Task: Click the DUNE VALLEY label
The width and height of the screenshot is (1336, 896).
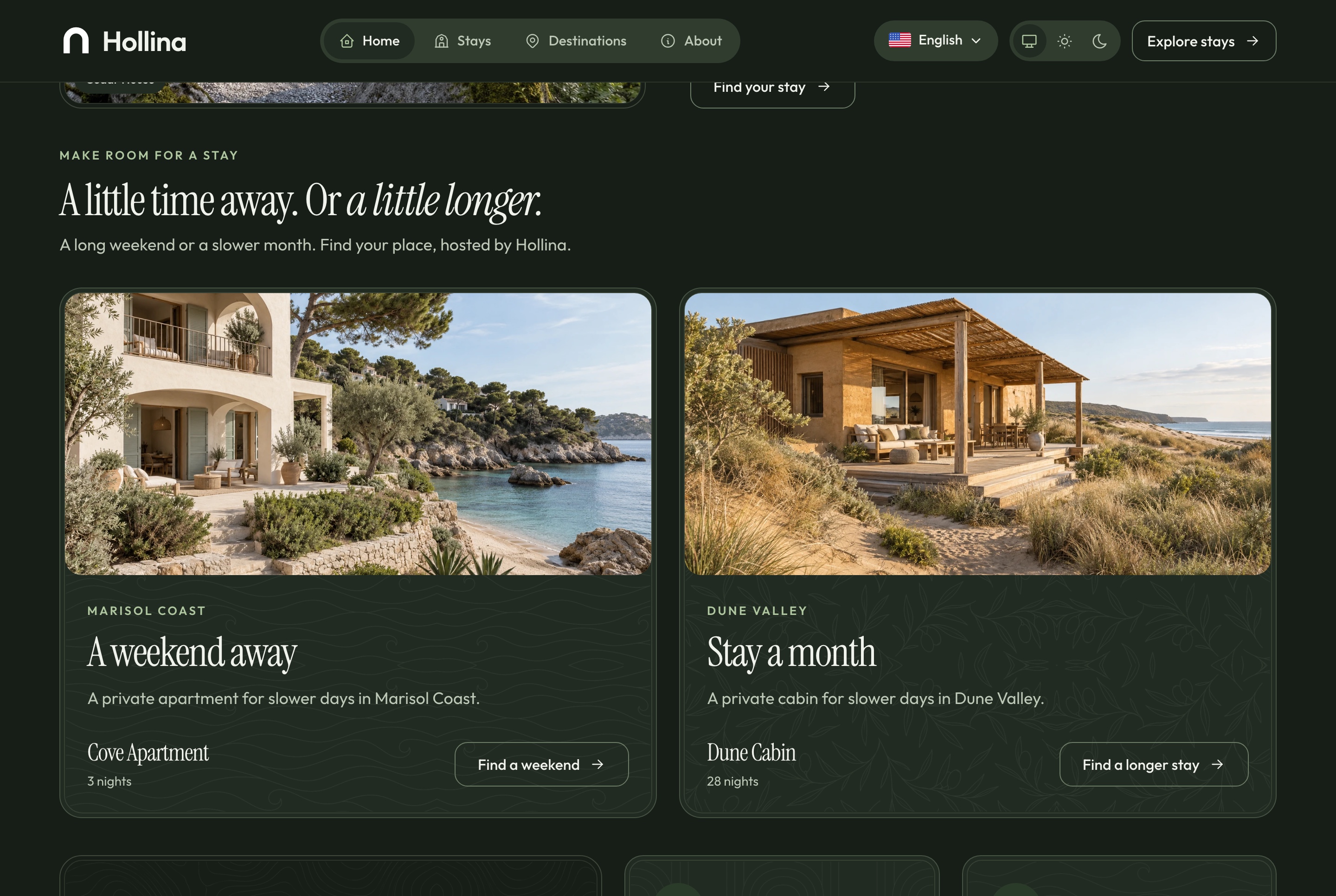Action: coord(757,611)
